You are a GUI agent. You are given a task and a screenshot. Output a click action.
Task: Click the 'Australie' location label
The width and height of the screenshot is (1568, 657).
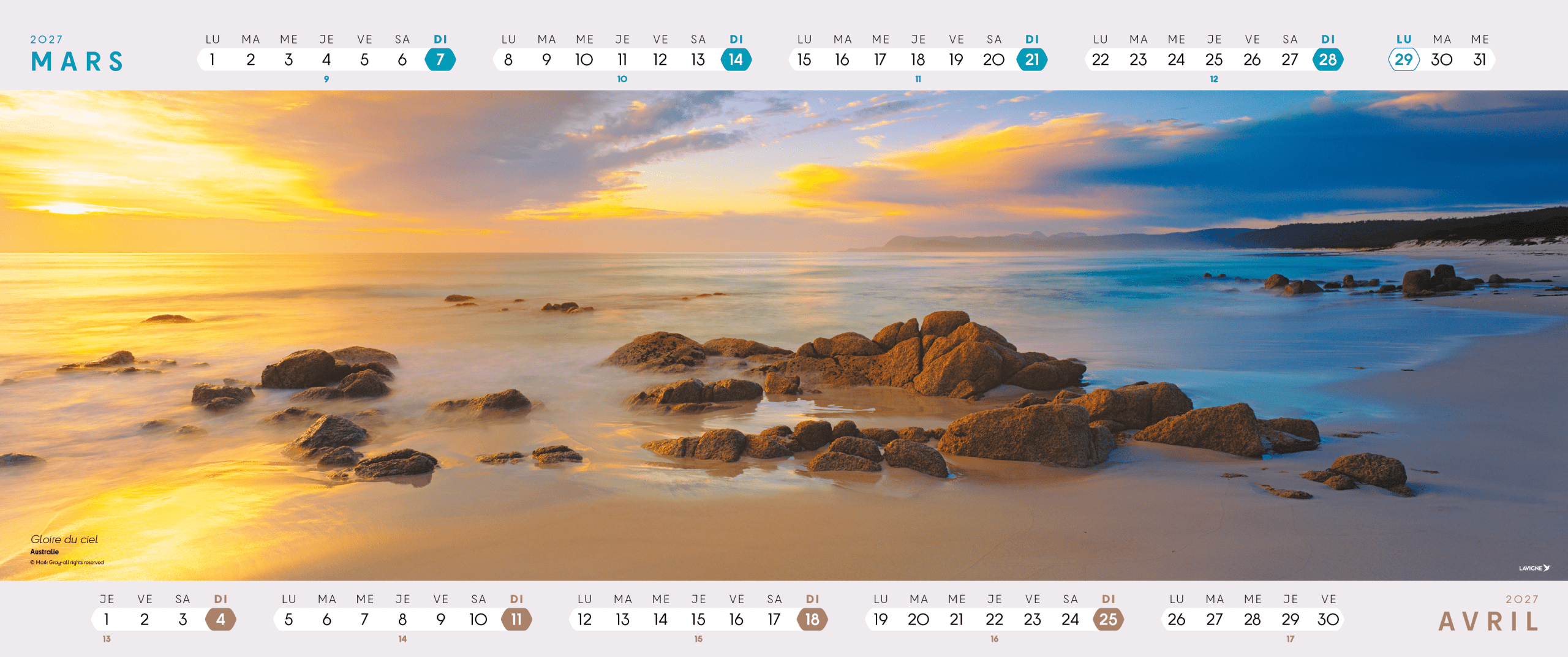45,552
